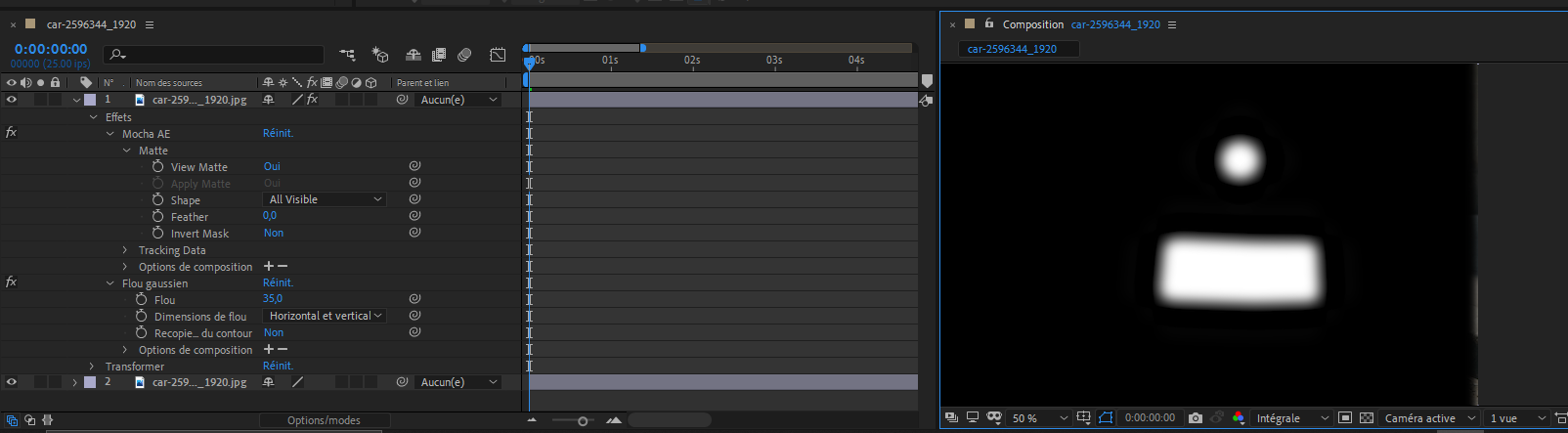Hide layer 1 with eye toggle
This screenshot has width=1568, height=433.
[x=12, y=100]
